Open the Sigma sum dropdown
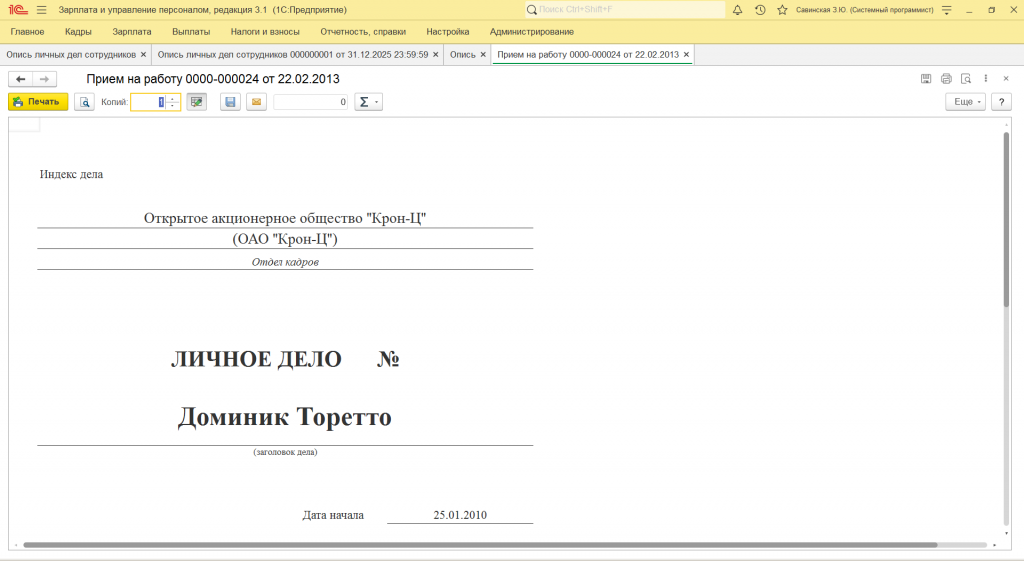Screen dimensions: 1024x561 pos(368,102)
